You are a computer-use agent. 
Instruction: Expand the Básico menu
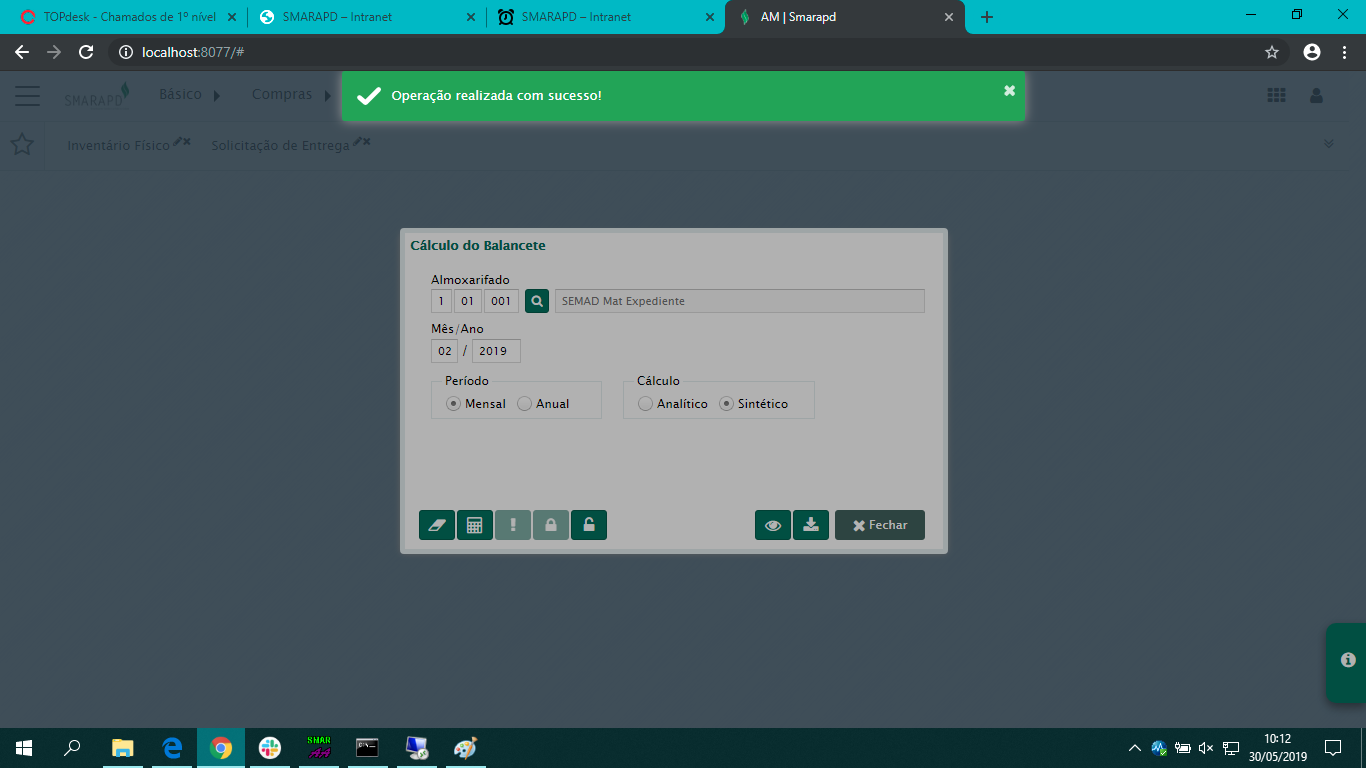click(x=190, y=94)
